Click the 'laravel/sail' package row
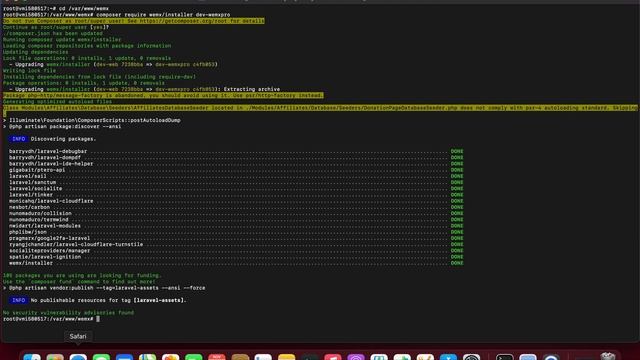This screenshot has width=640, height=360. click(x=236, y=176)
